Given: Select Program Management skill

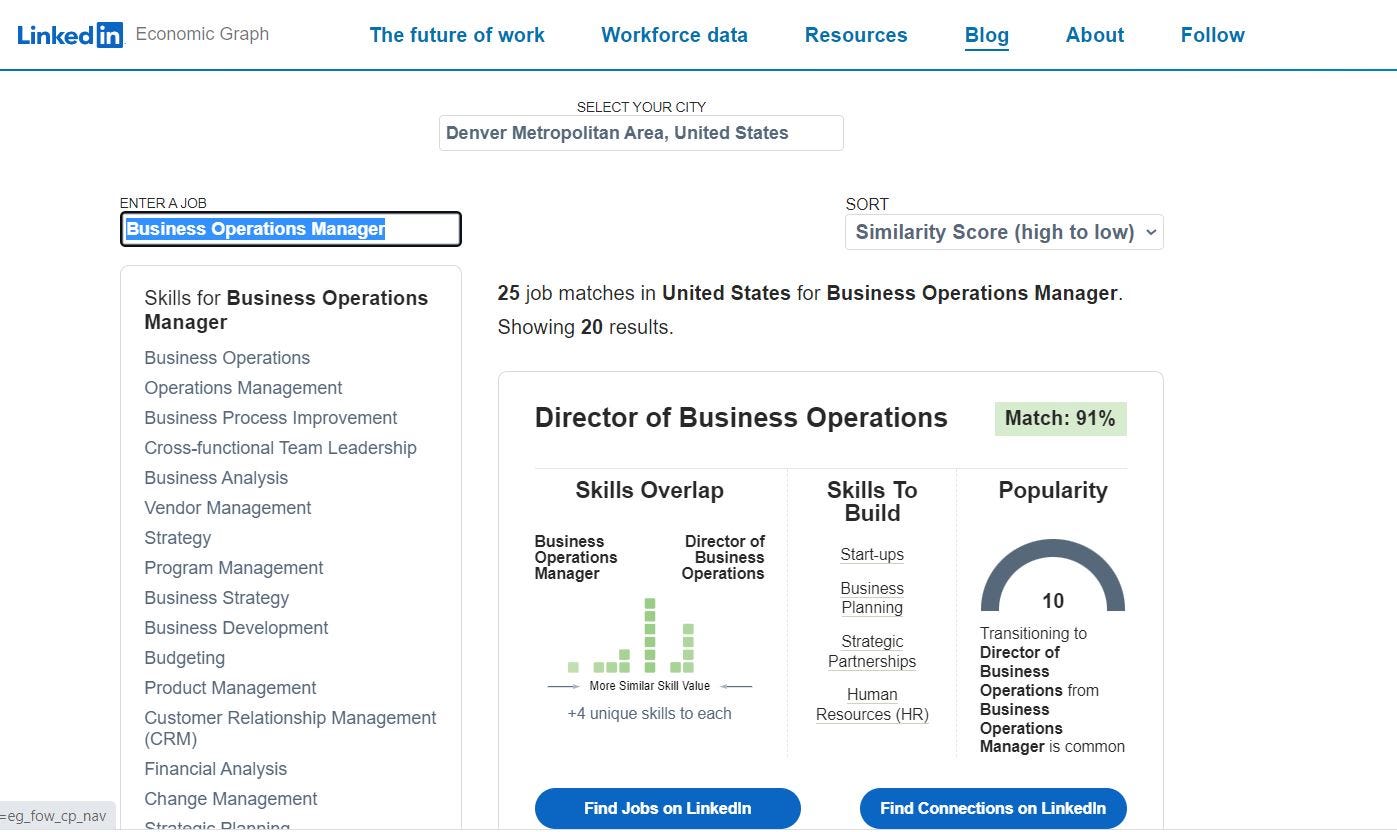Looking at the screenshot, I should 234,568.
